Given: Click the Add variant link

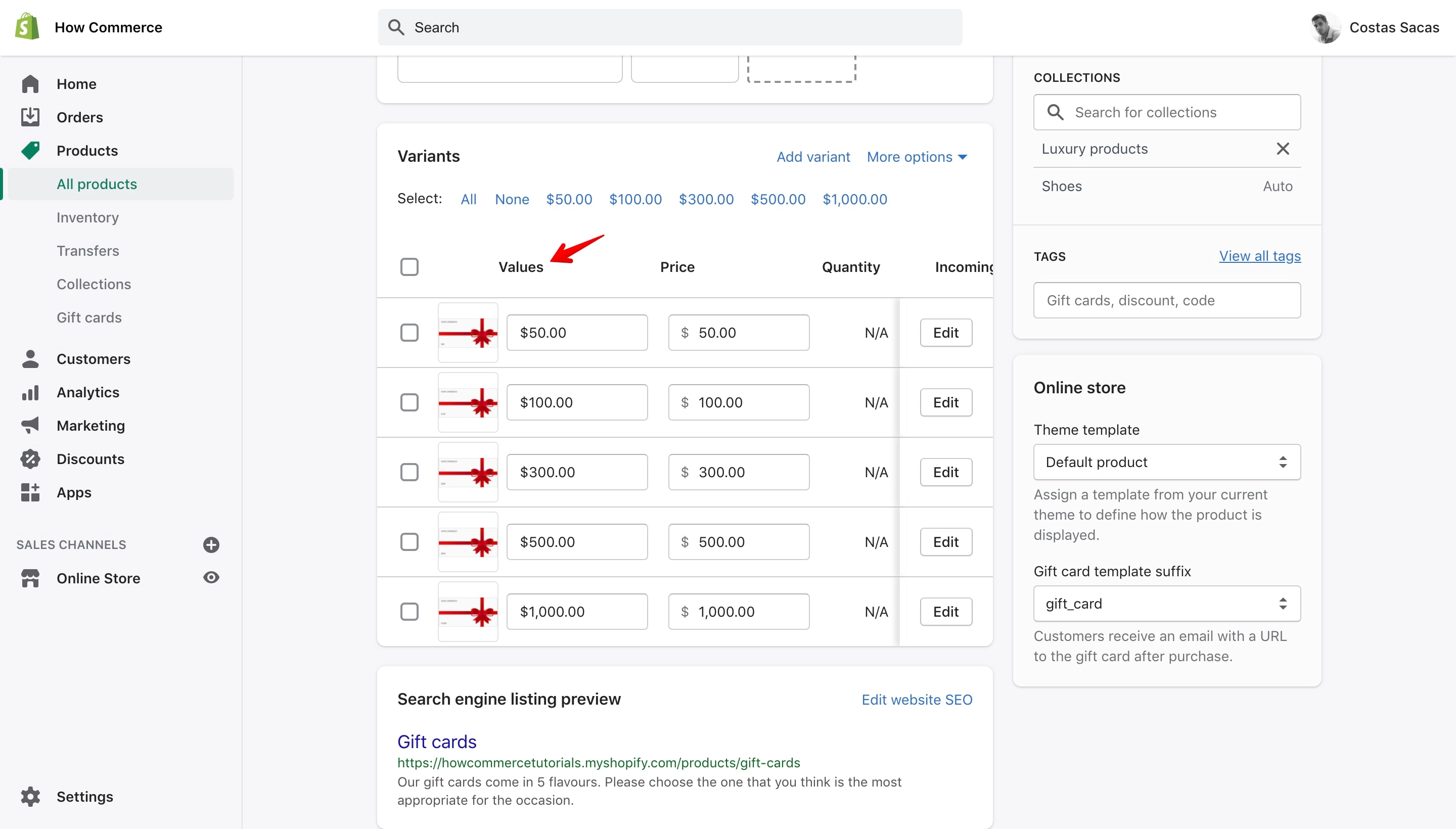Looking at the screenshot, I should pyautogui.click(x=813, y=157).
